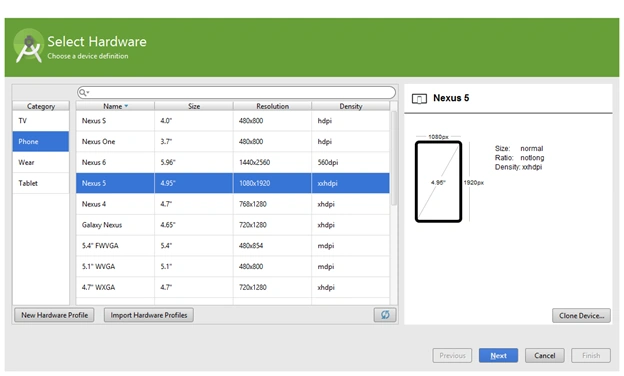Image resolution: width=624 pixels, height=376 pixels.
Task: Click the 768x1280 resolution cell
Action: coord(272,204)
